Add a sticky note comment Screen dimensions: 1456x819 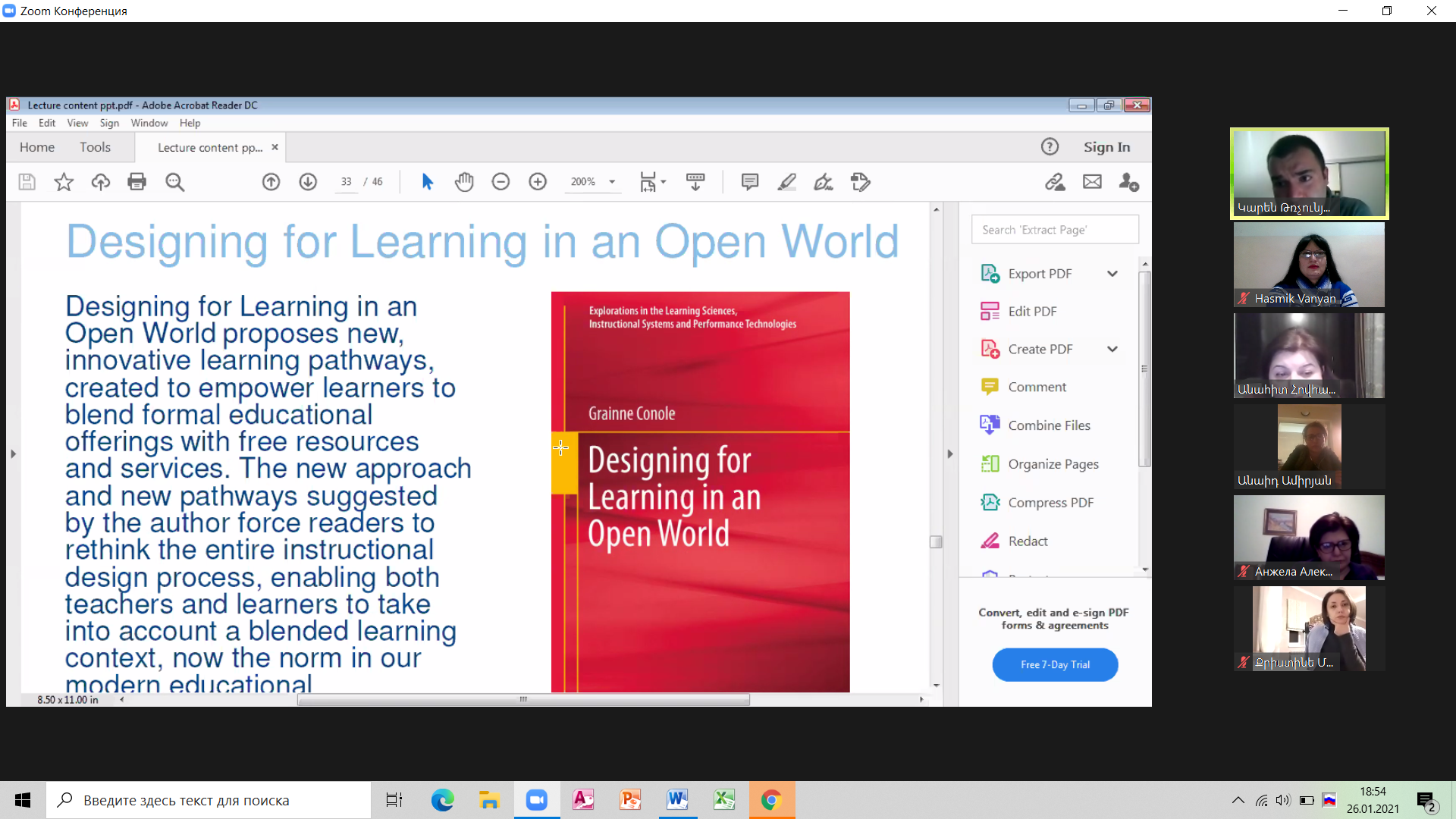pos(750,182)
